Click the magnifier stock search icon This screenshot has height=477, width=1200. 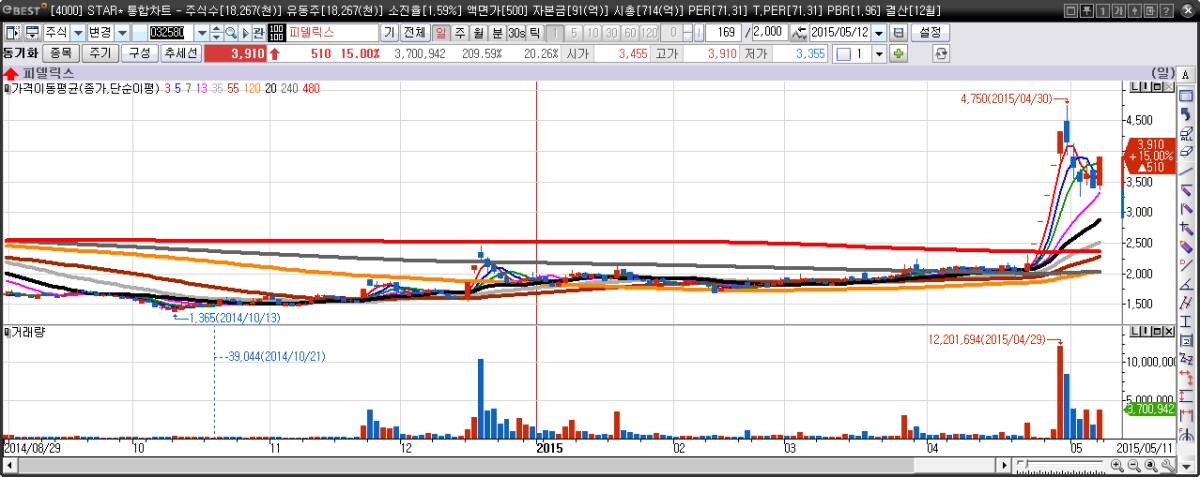coord(230,33)
